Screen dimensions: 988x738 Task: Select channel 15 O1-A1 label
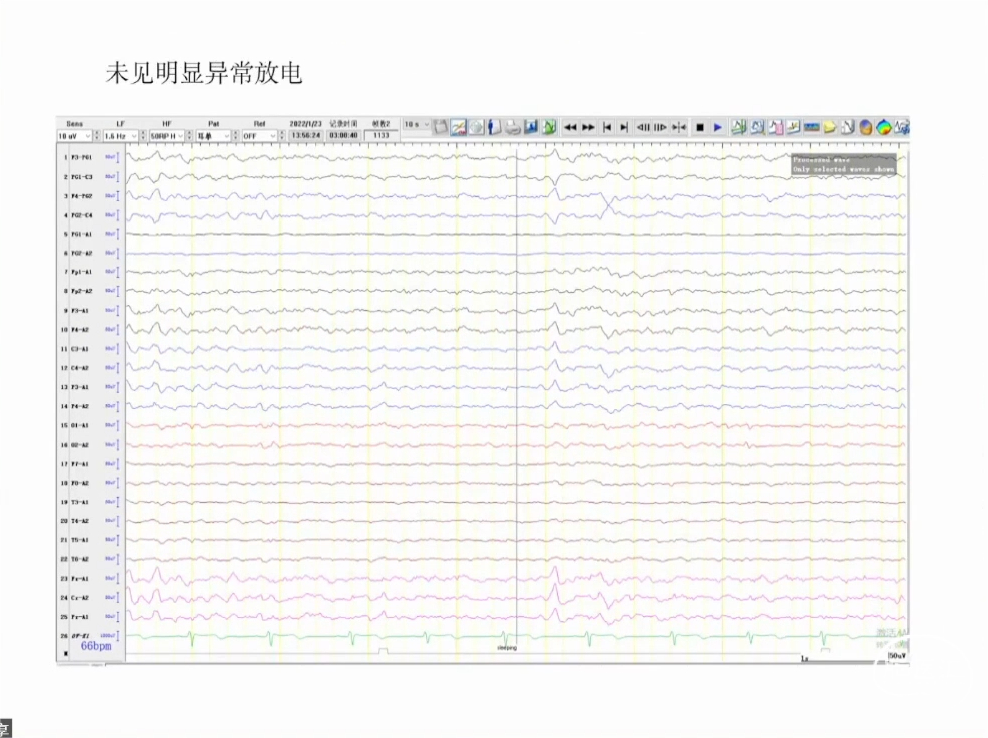pyautogui.click(x=76, y=426)
